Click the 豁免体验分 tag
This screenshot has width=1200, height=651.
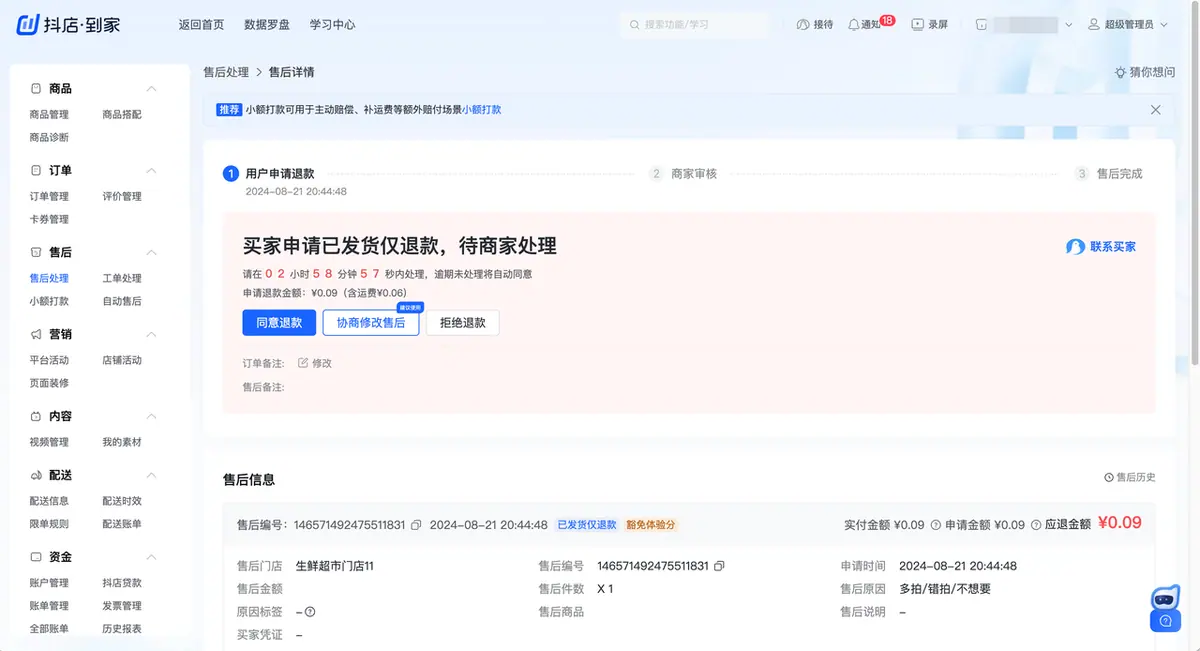tap(651, 524)
